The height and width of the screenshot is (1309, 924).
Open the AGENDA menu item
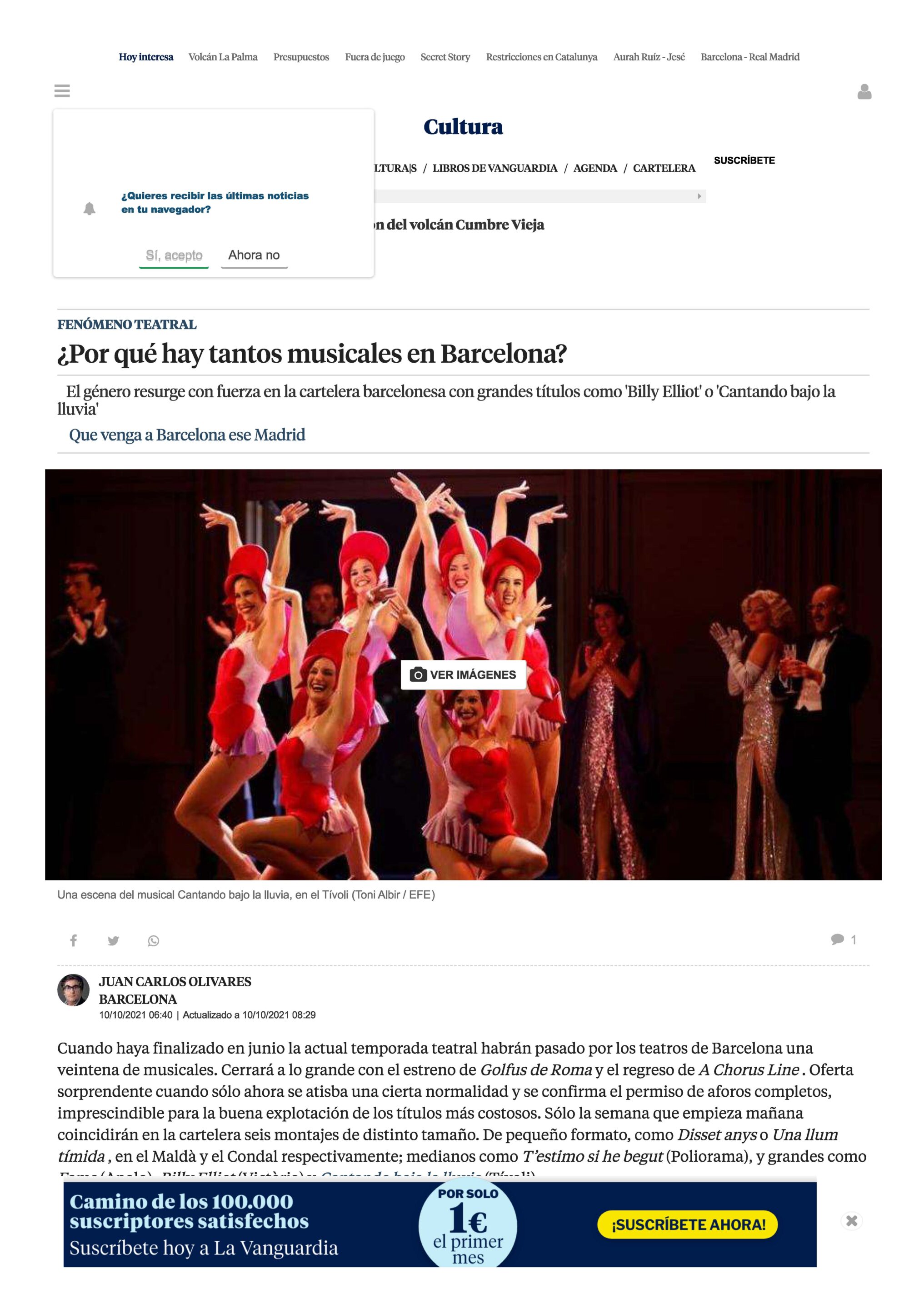(x=595, y=168)
